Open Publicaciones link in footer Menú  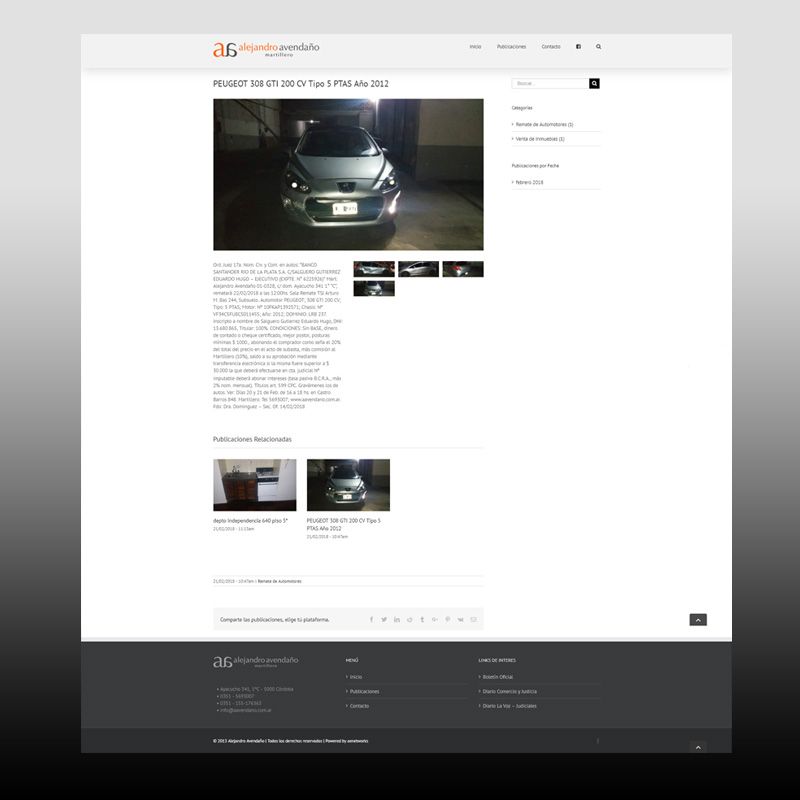pos(364,691)
